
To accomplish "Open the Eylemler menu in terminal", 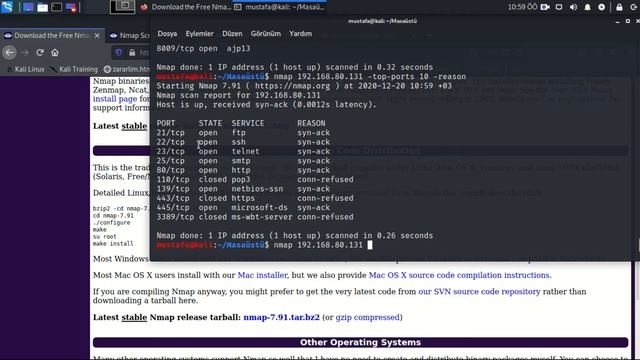I will click(199, 33).
